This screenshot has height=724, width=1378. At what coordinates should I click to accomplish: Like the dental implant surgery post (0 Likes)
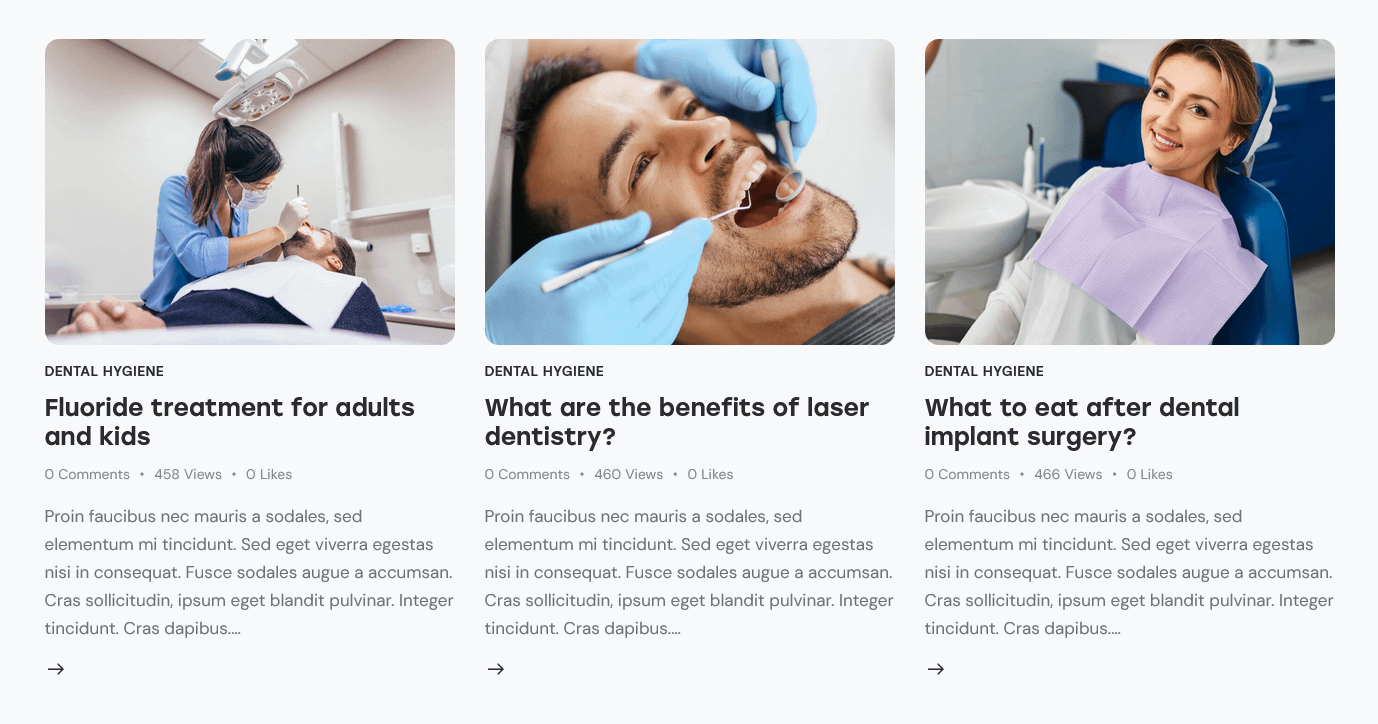pos(1149,474)
